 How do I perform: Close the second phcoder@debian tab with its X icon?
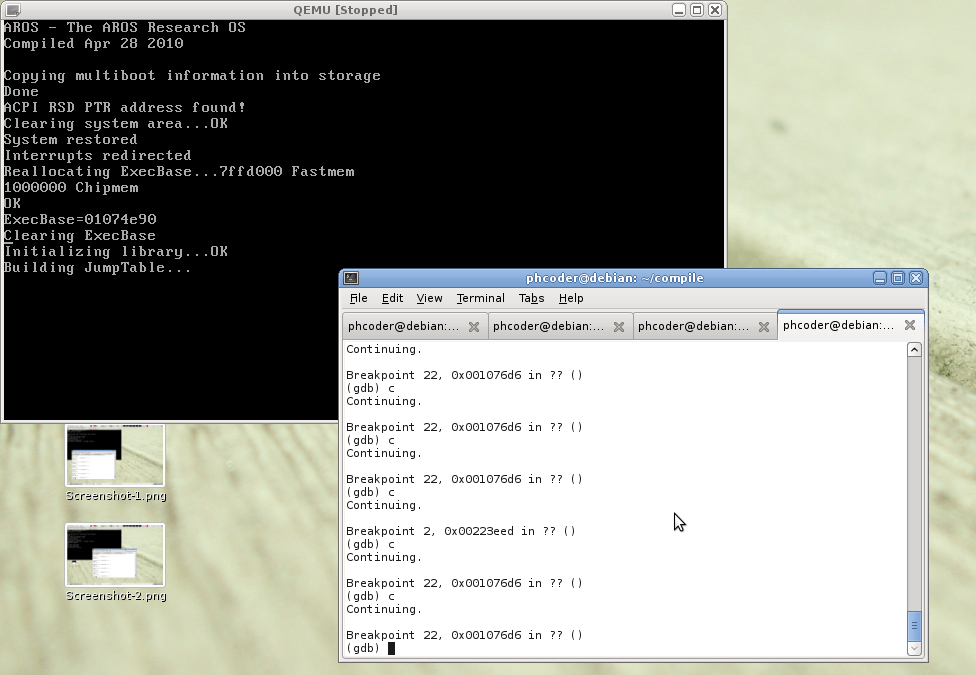tap(619, 325)
